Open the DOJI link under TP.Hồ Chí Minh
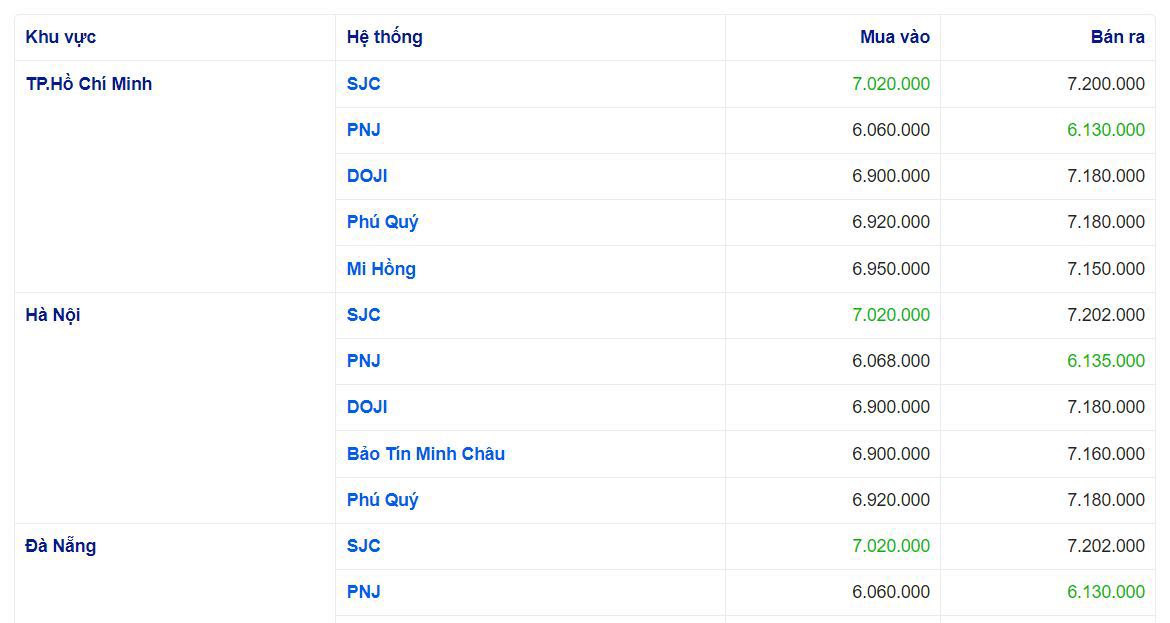Screen dimensions: 1170x623 367,176
